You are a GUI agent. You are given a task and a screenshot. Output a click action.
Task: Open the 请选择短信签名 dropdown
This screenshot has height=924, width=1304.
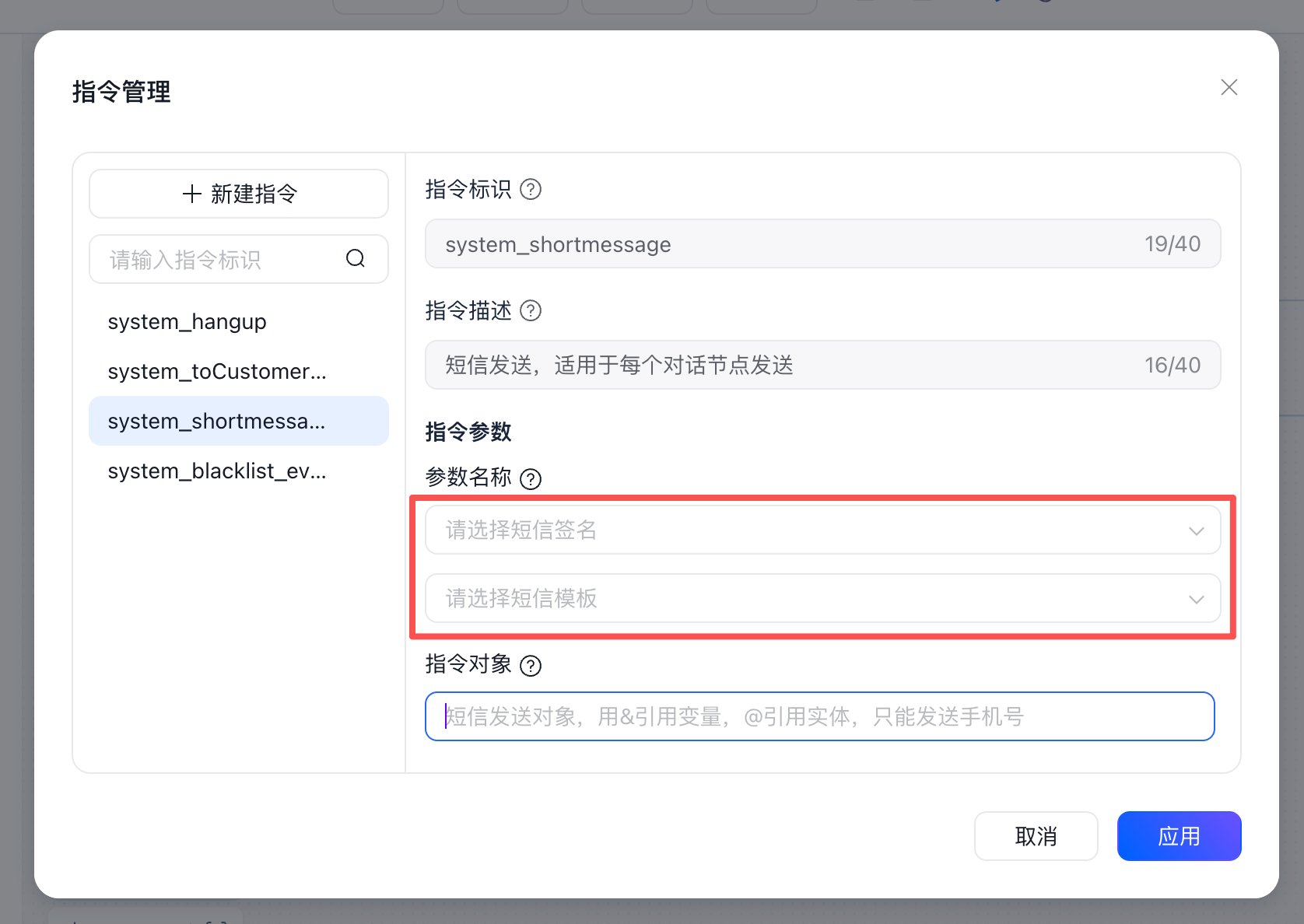(x=809, y=530)
